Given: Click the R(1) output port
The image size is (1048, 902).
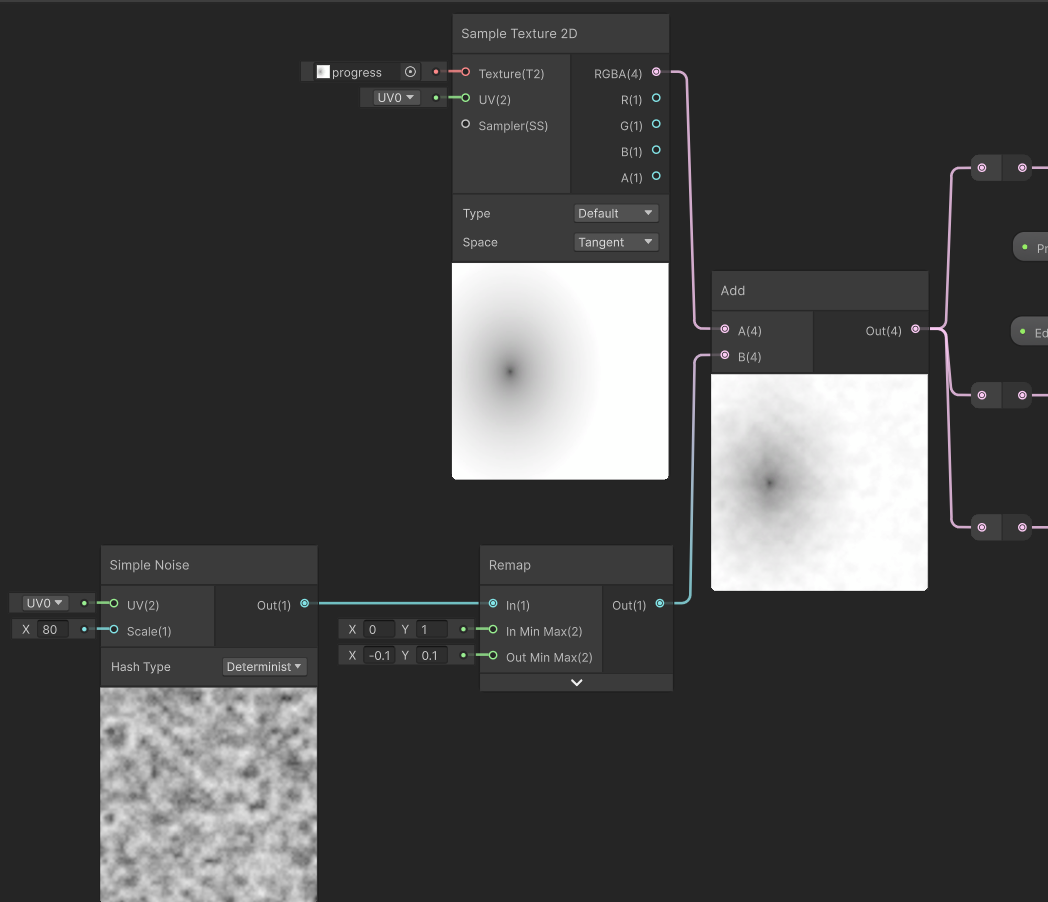Looking at the screenshot, I should (656, 98).
